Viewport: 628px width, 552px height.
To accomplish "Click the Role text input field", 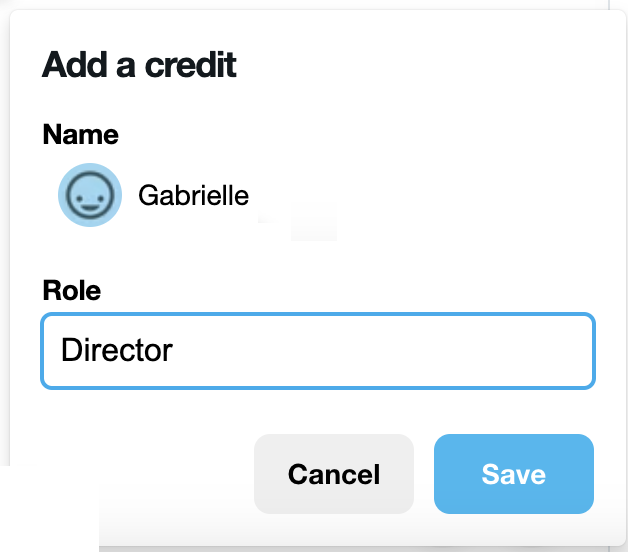I will pos(318,351).
